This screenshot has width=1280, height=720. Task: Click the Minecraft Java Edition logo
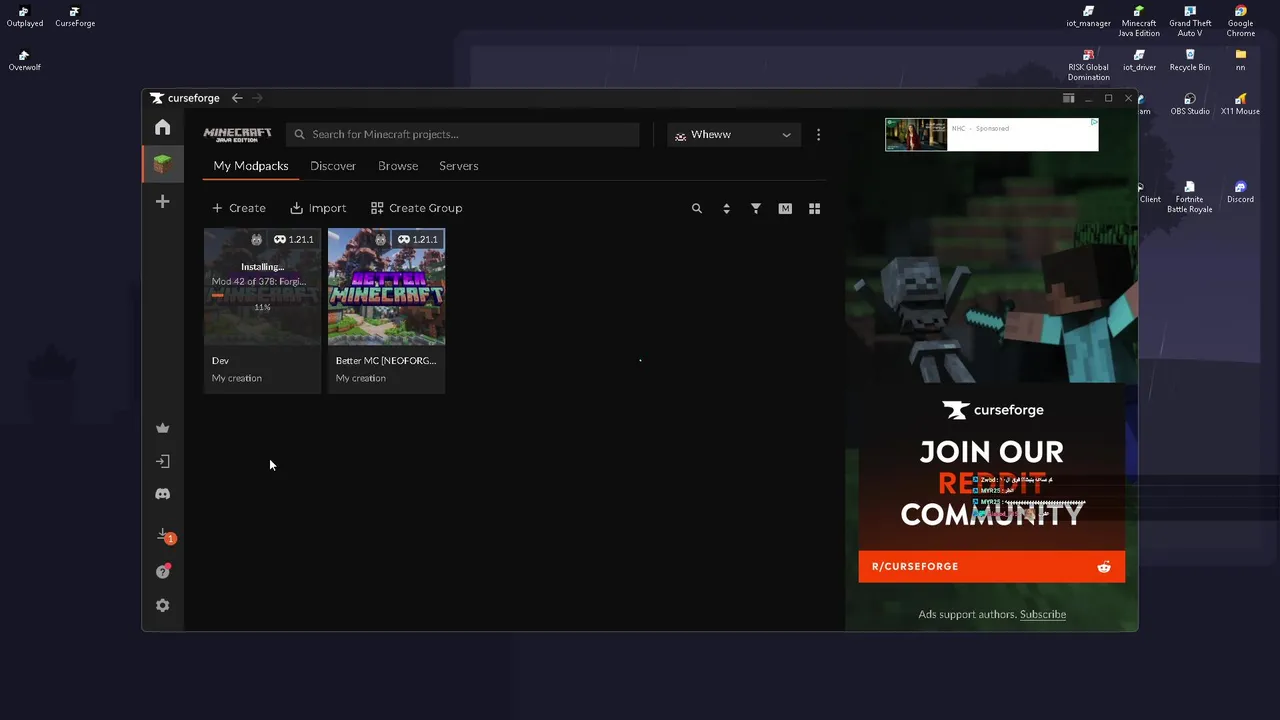point(237,134)
